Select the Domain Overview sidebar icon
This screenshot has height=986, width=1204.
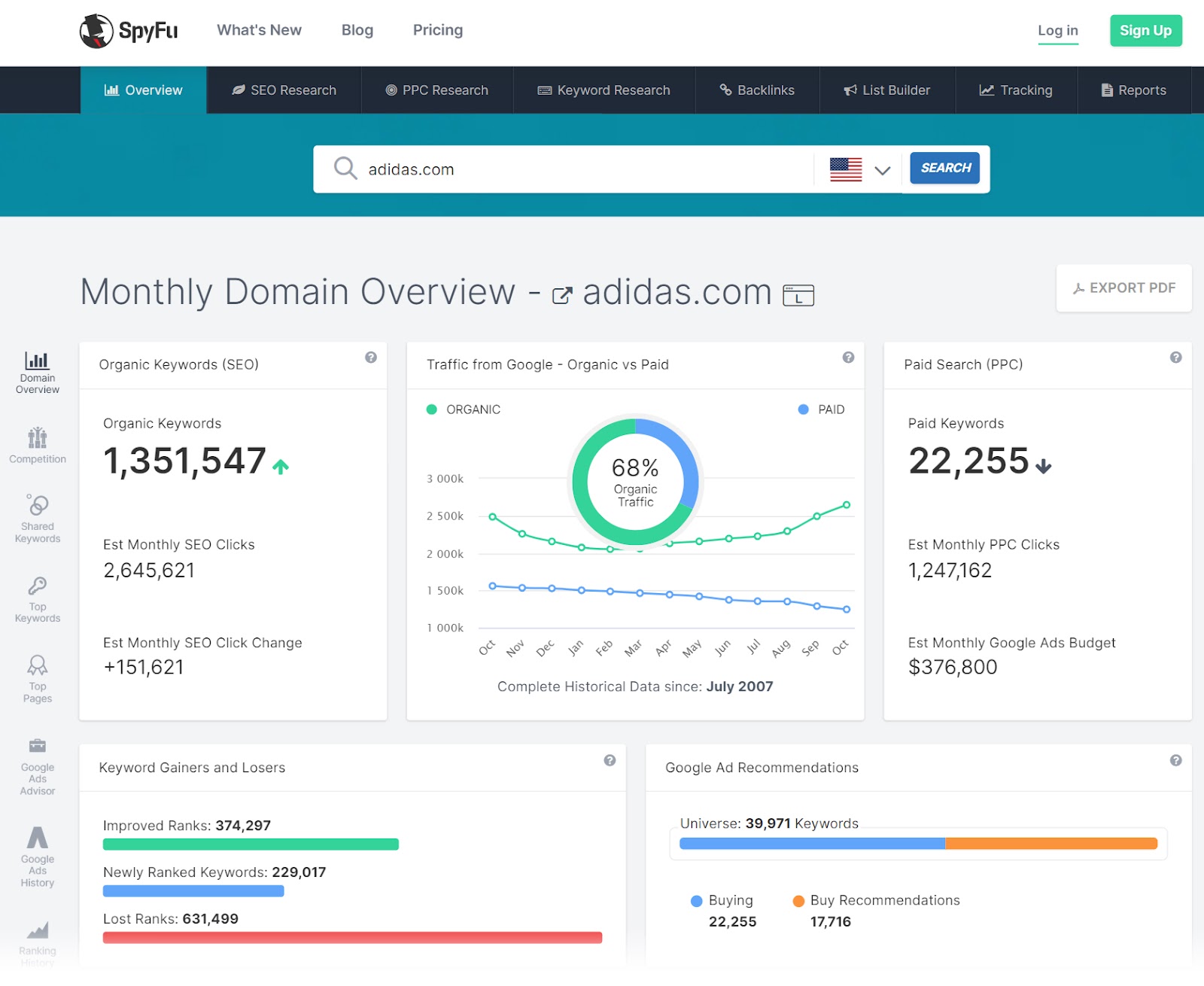pos(37,361)
